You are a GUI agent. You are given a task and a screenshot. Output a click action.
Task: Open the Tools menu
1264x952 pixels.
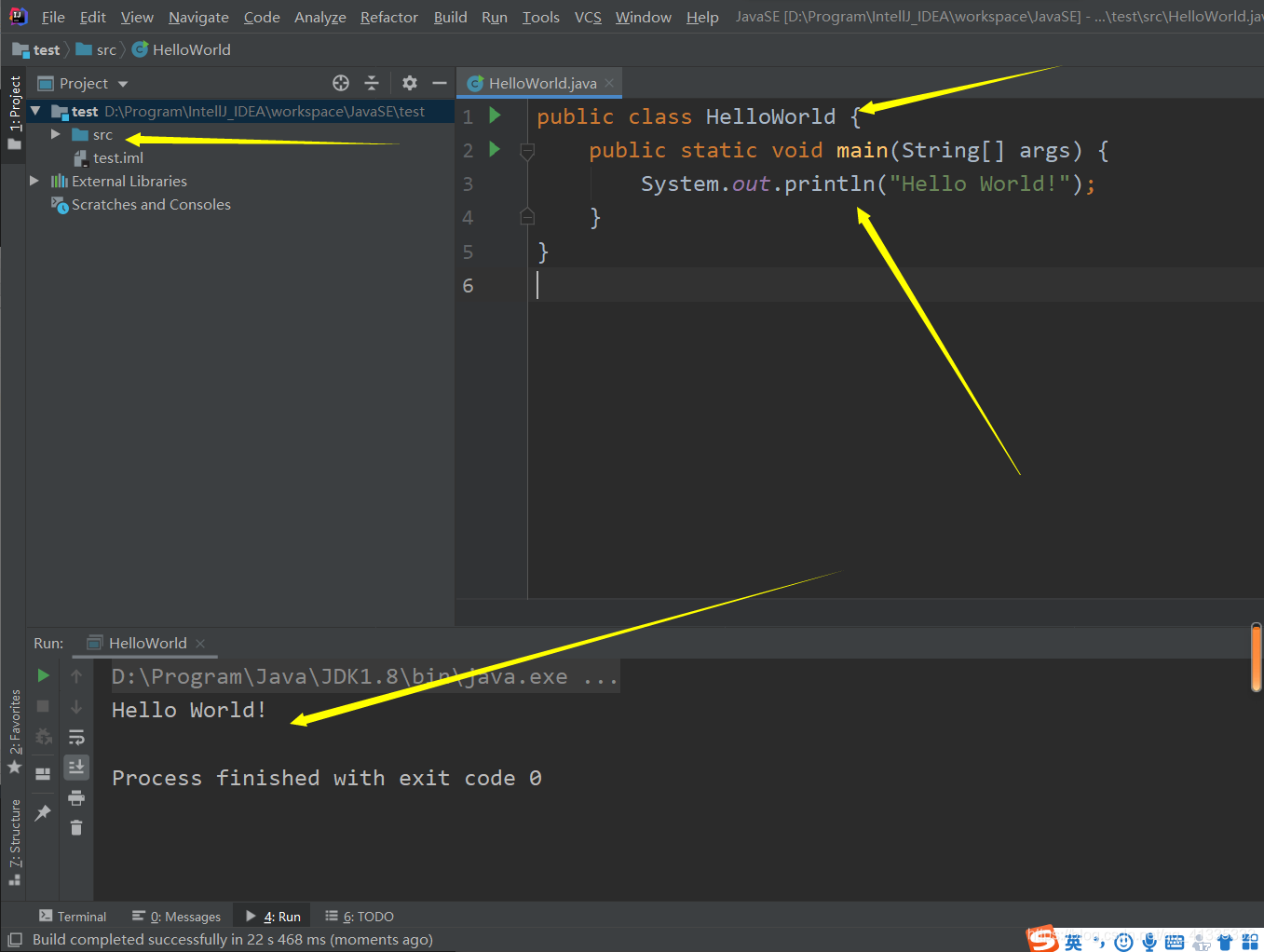[x=541, y=17]
